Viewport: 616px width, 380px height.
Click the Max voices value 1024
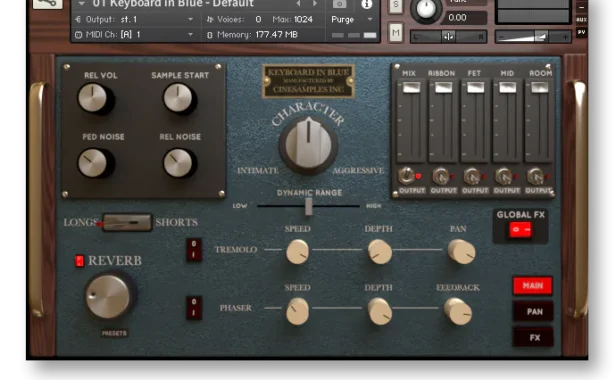[302, 19]
